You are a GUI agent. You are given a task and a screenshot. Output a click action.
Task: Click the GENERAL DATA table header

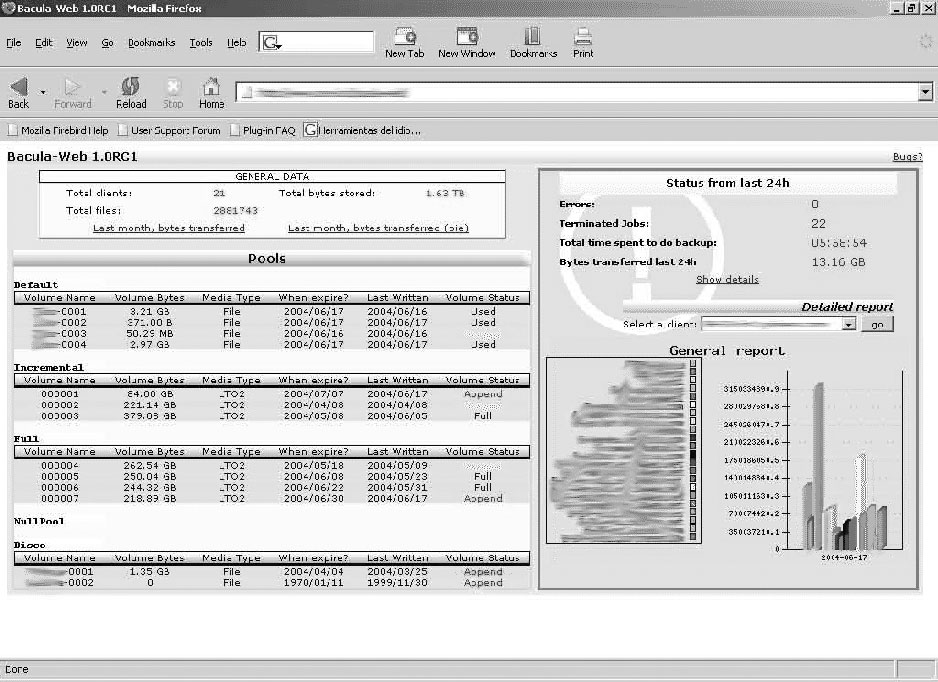[x=272, y=176]
